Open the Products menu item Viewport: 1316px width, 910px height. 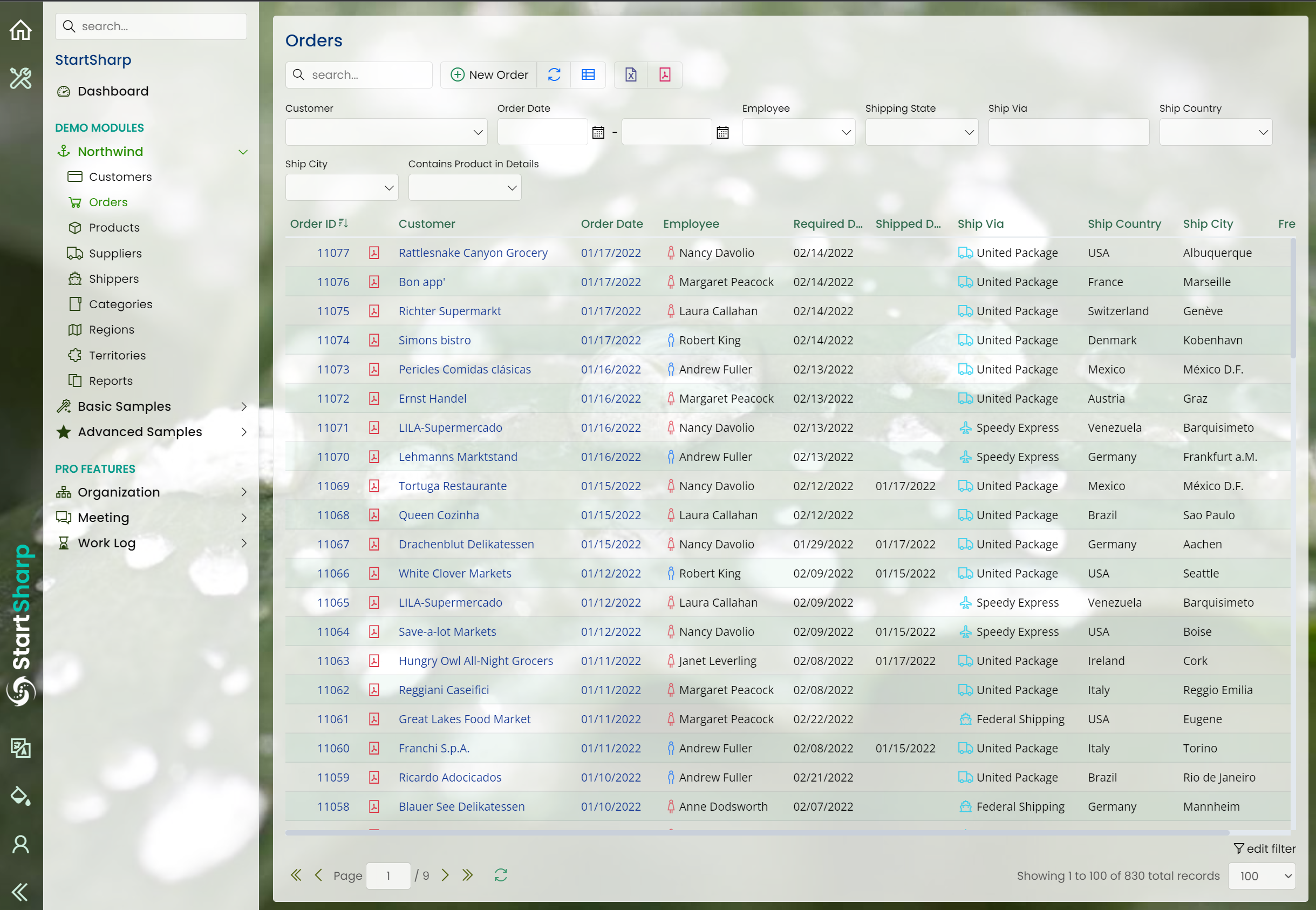click(114, 228)
